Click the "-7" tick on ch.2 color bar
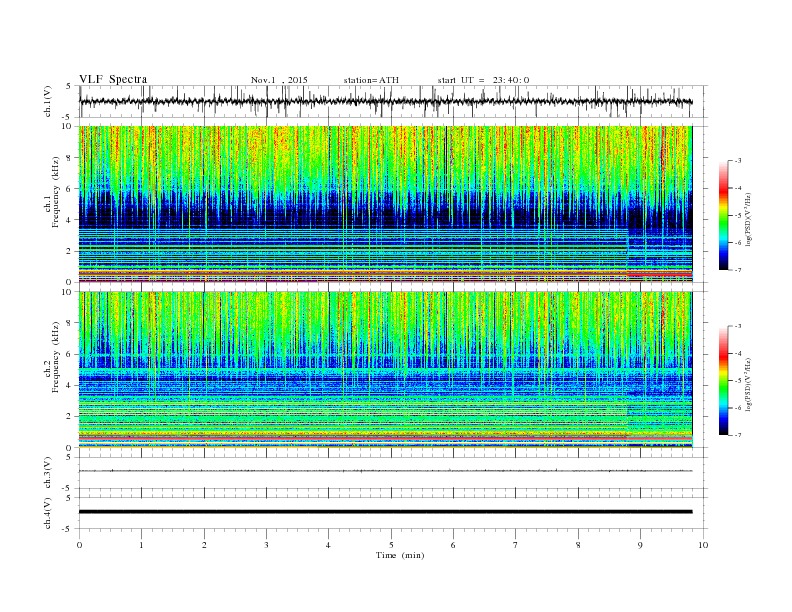This screenshot has width=792, height=612. (x=737, y=435)
